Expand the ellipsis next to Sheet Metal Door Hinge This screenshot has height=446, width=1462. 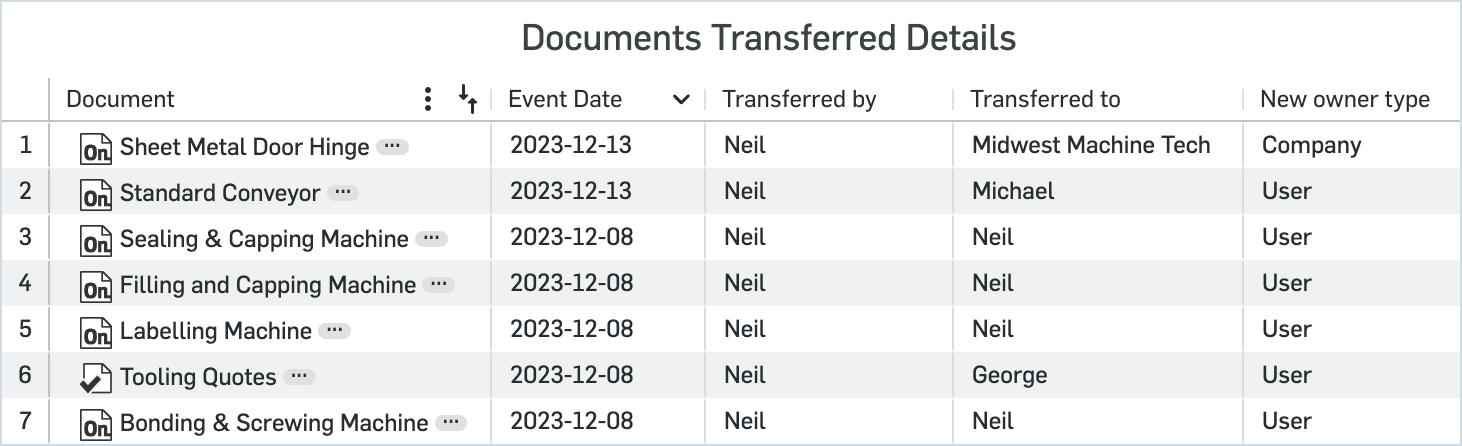click(x=392, y=146)
